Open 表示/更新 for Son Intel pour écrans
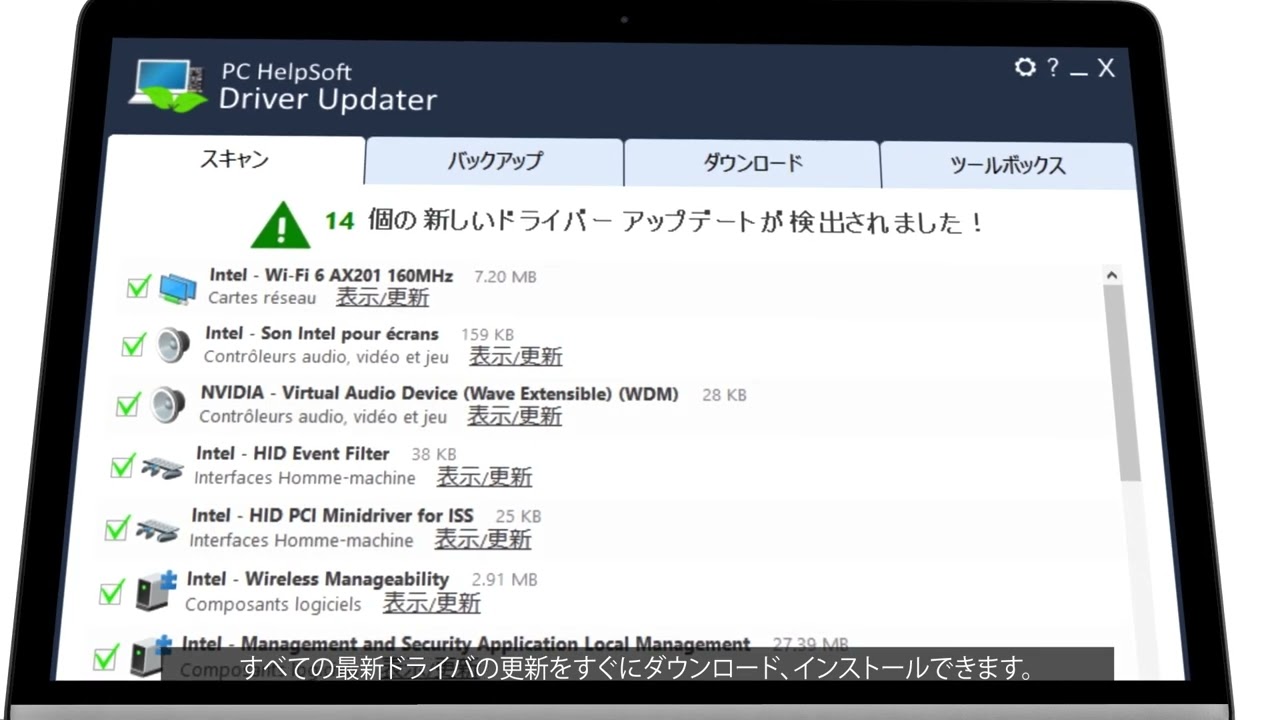This screenshot has height=720, width=1280. tap(516, 356)
